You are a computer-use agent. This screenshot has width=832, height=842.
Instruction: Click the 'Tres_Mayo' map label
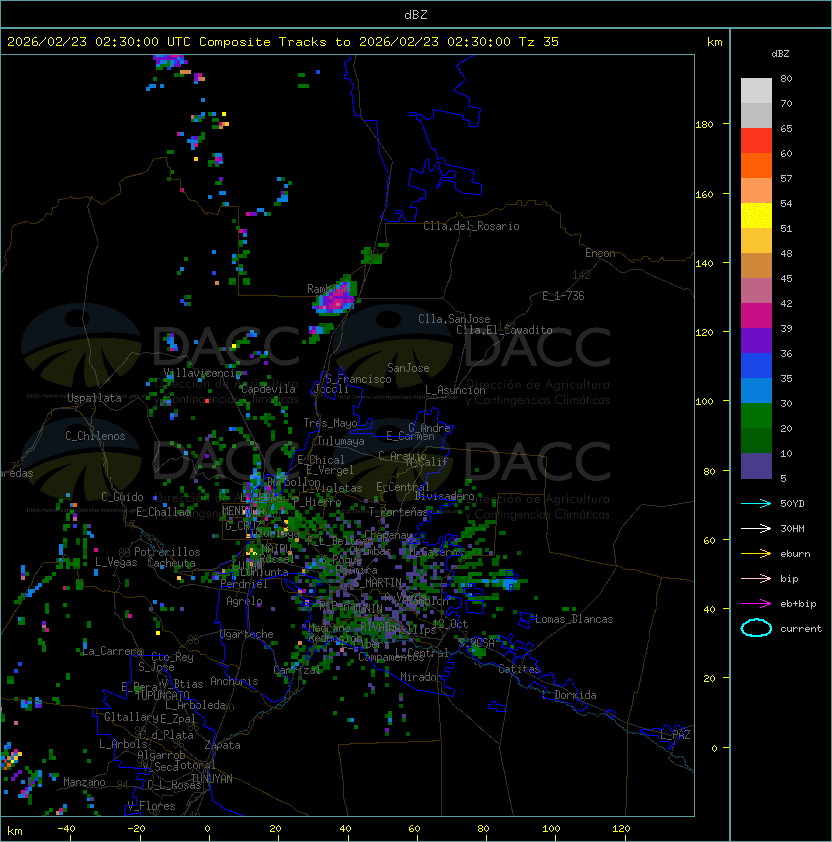coord(330,423)
